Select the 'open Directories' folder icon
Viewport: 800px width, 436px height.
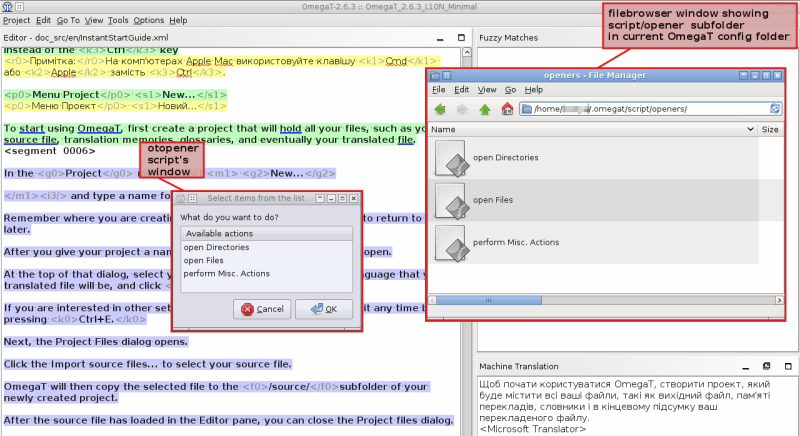click(452, 157)
